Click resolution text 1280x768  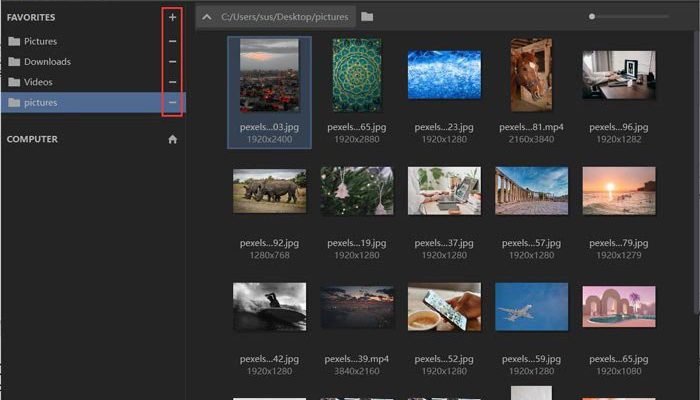(269, 255)
